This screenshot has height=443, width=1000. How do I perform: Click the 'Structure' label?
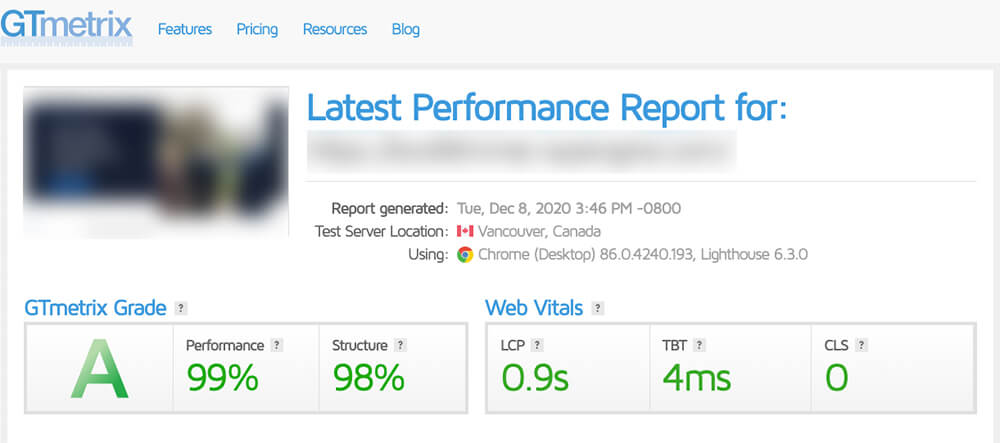(360, 345)
